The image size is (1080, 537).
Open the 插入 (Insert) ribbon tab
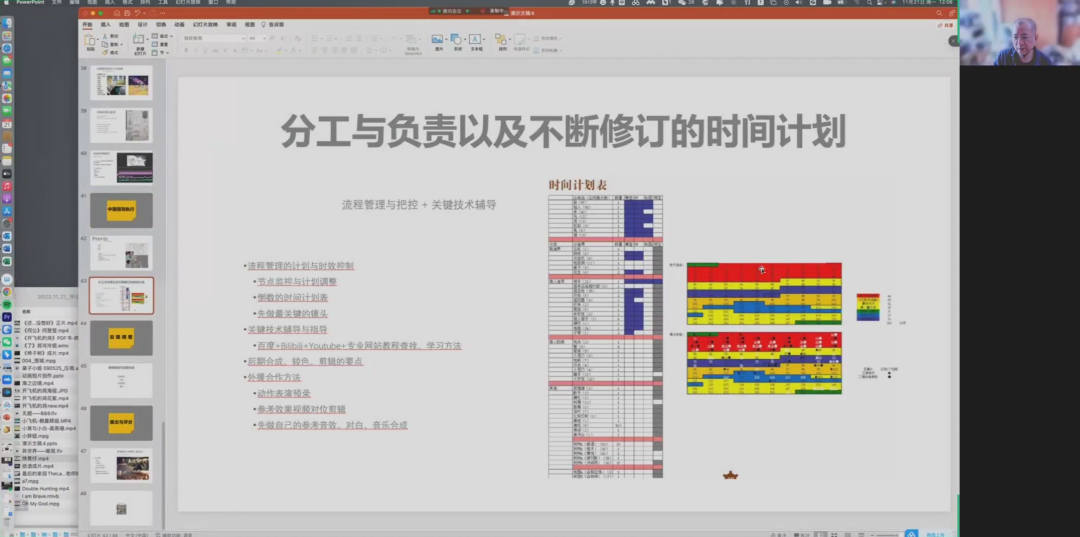(106, 24)
